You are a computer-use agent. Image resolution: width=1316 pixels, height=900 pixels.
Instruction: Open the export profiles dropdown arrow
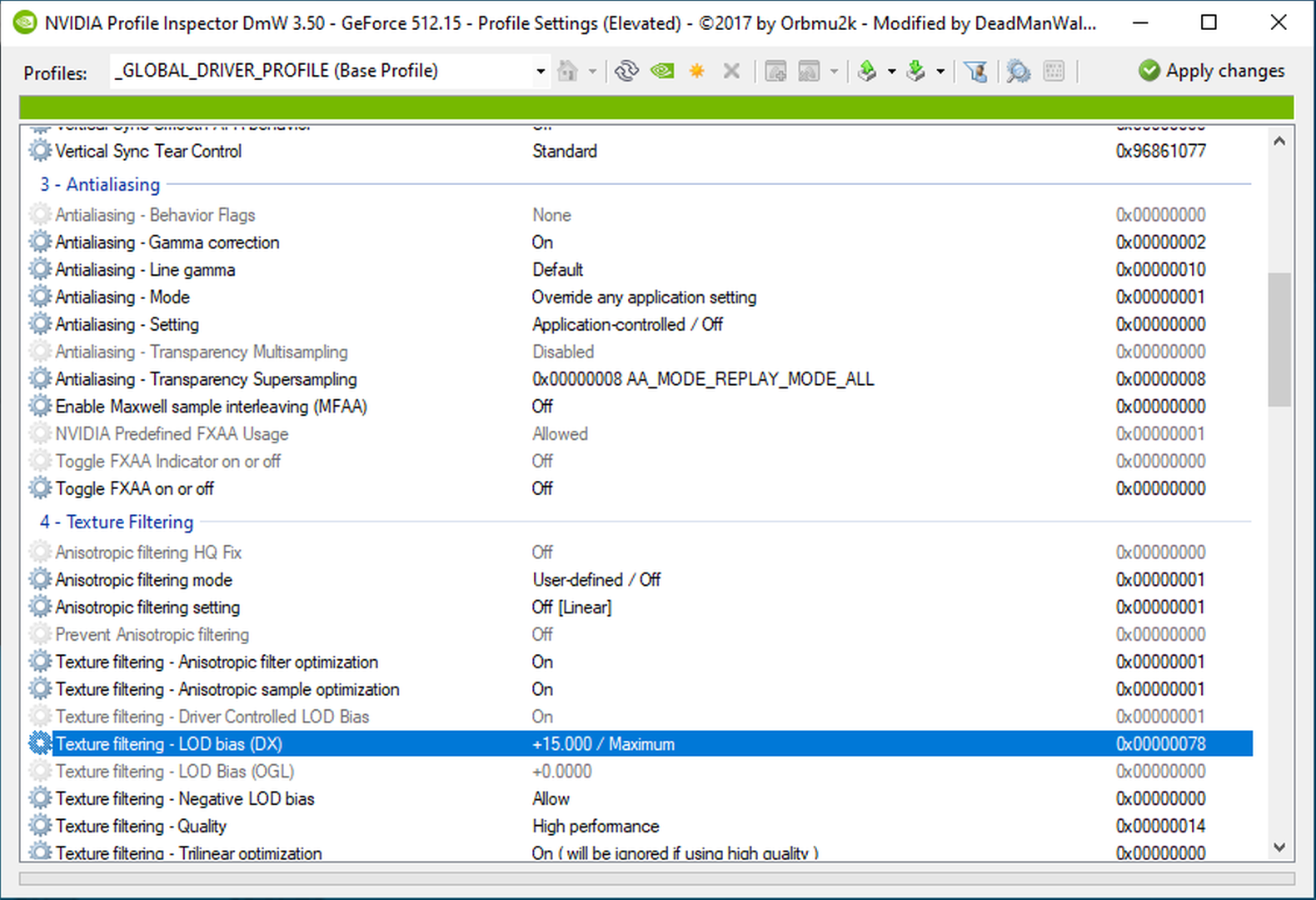point(891,72)
